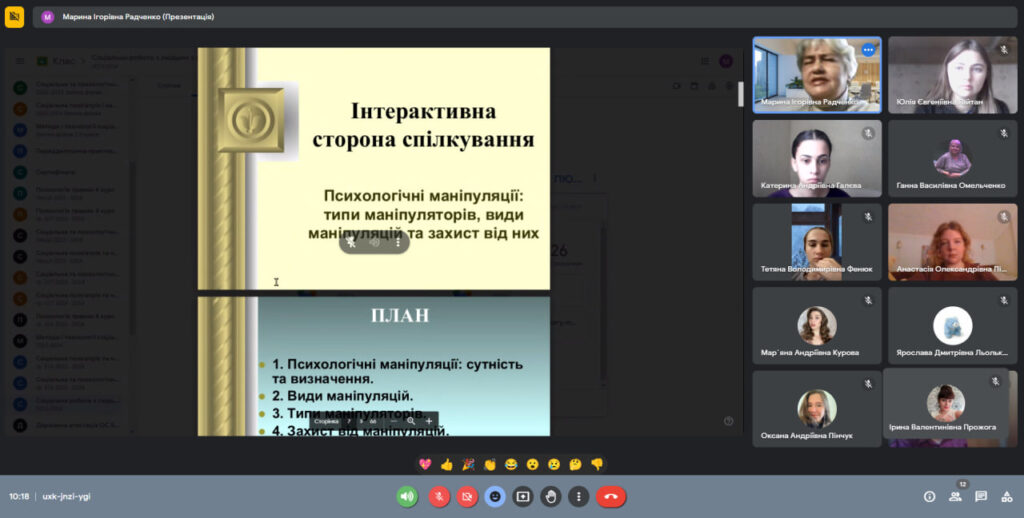This screenshot has width=1024, height=518.
Task: Open the chat panel
Action: (981, 496)
